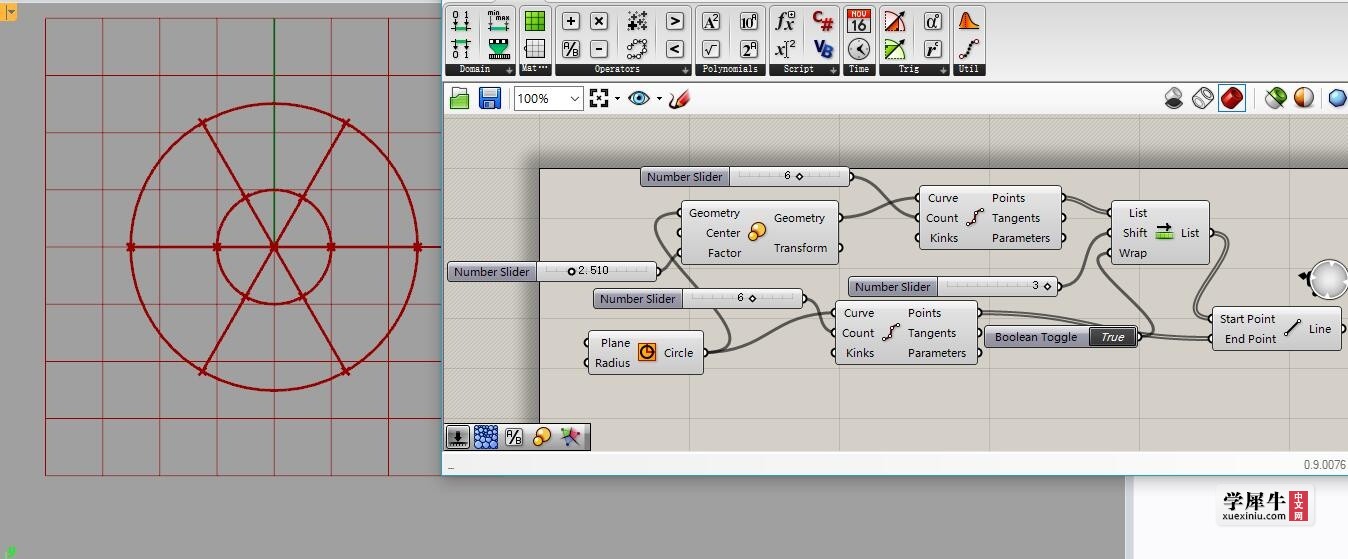The width and height of the screenshot is (1348, 559).
Task: Click the Polynomials panel label
Action: 730,69
